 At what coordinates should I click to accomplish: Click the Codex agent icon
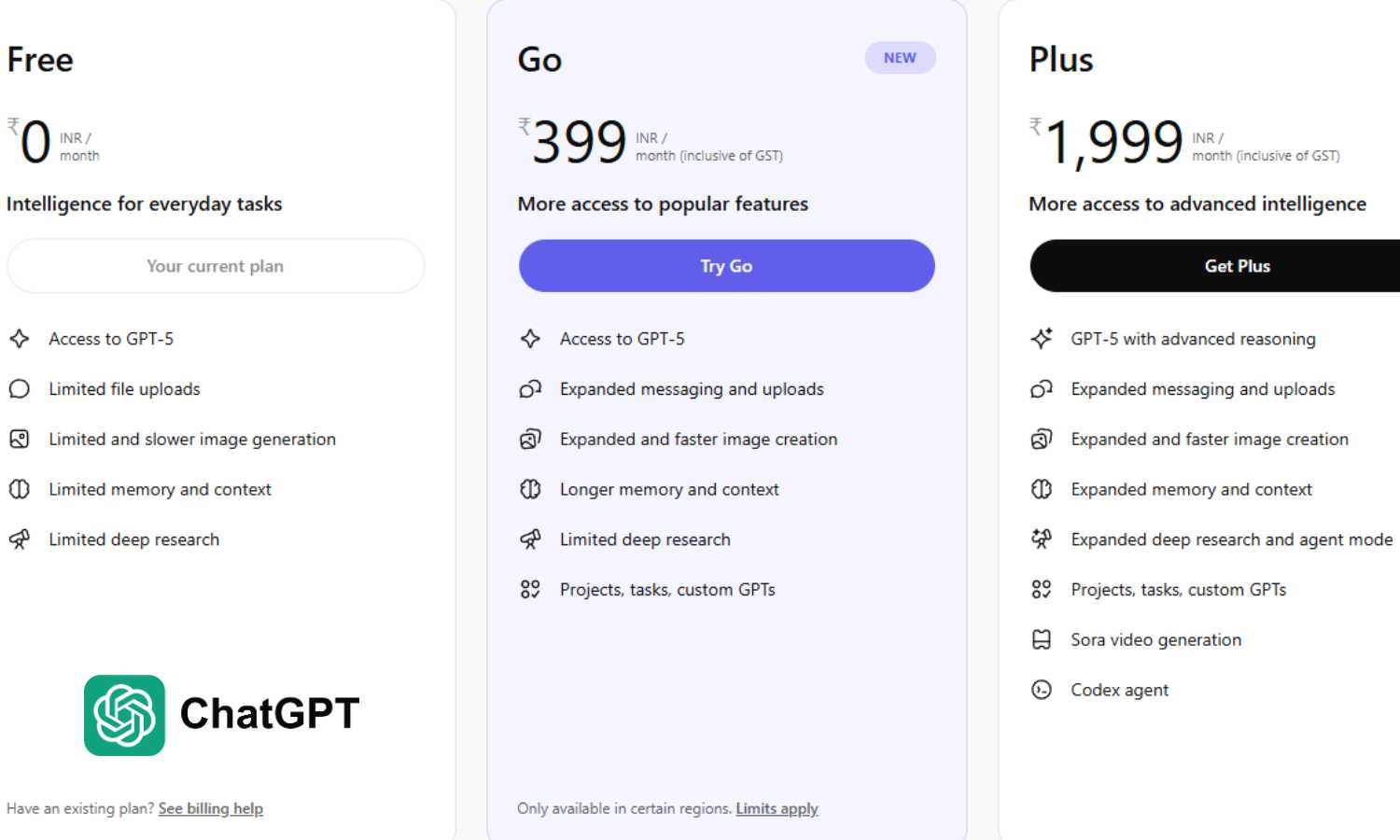click(1042, 690)
